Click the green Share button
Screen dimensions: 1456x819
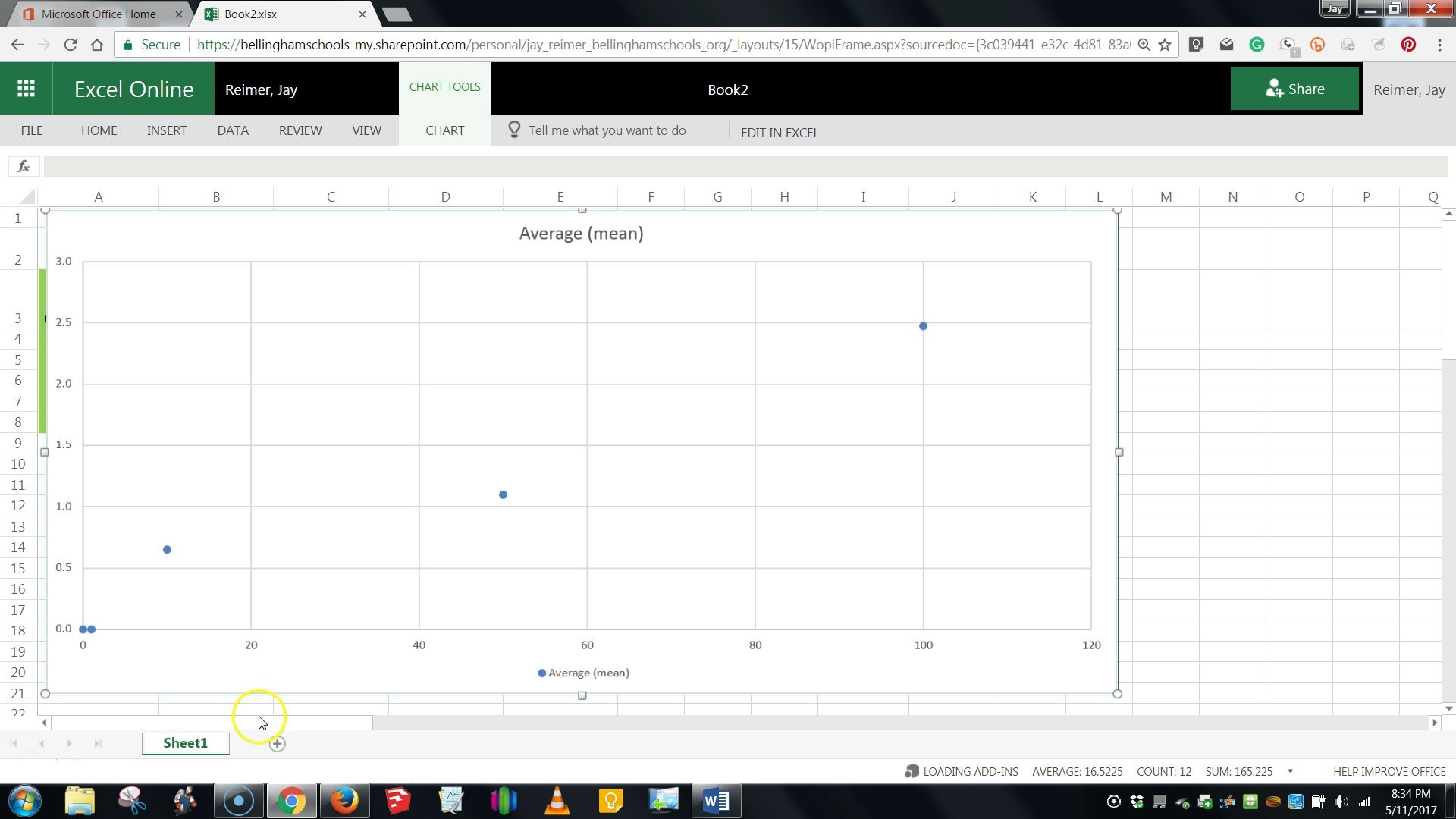1294,88
